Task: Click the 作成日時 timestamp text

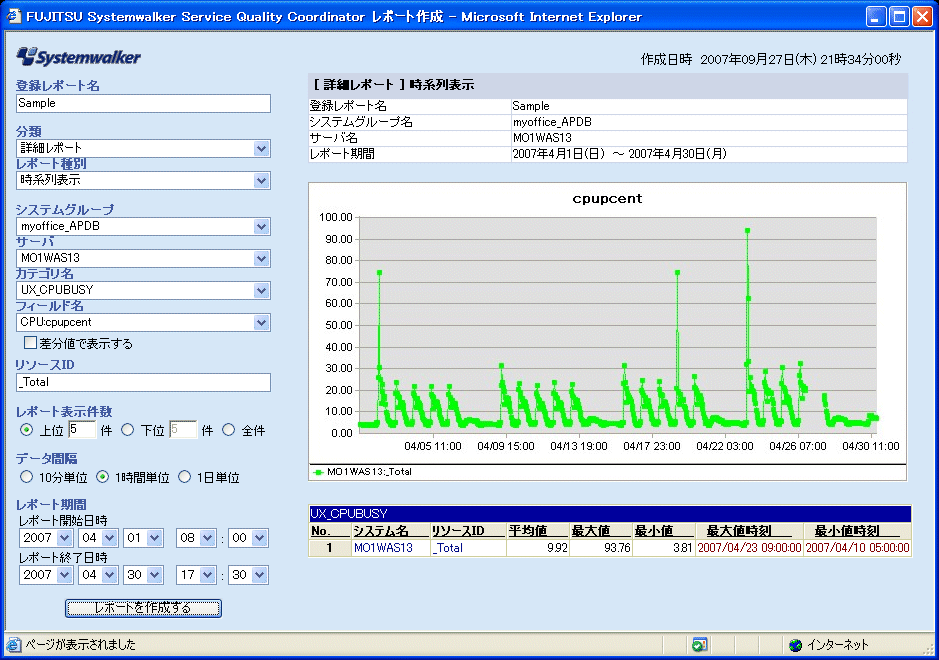Action: click(771, 59)
